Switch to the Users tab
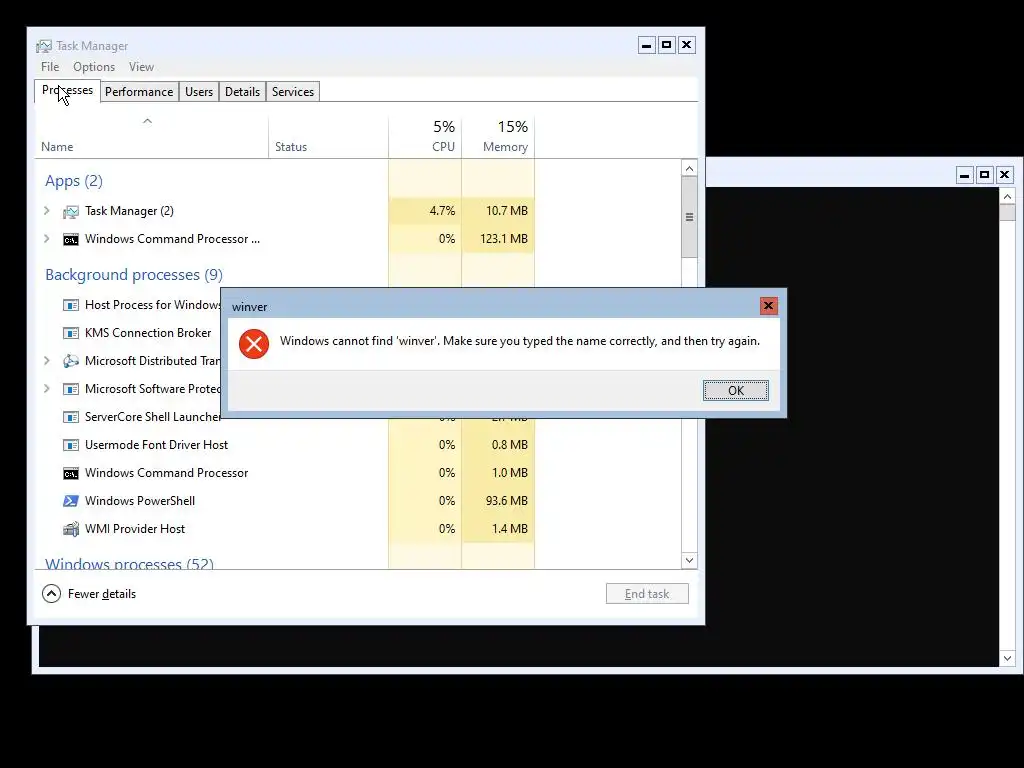 (199, 92)
